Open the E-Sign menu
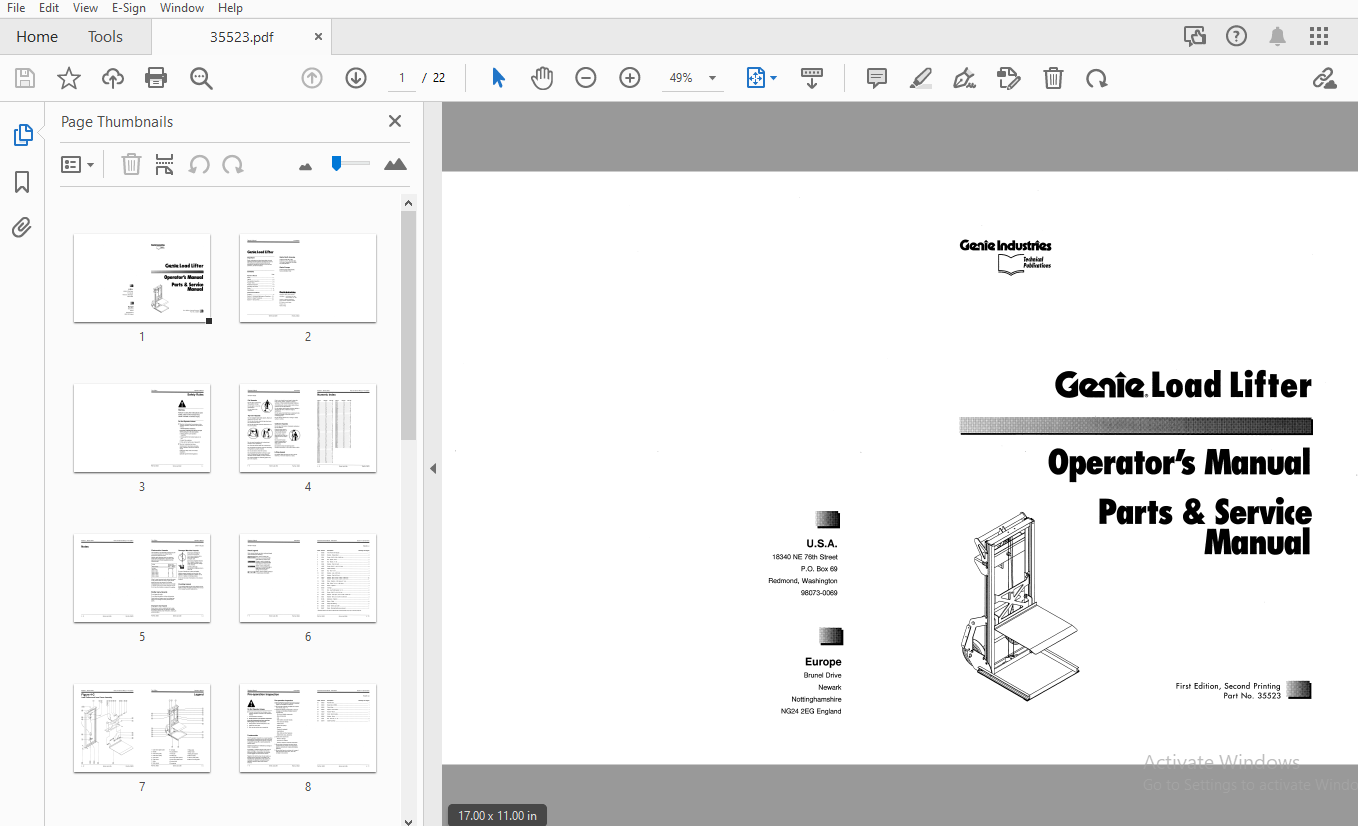Screen dimensions: 1358x826 (x=129, y=8)
